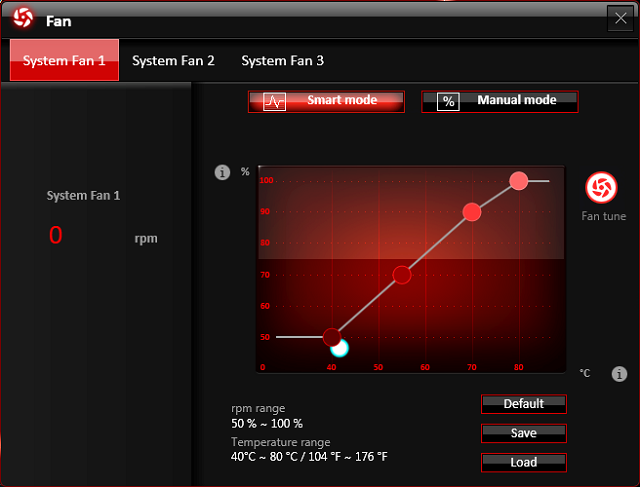Select the curve point at 80°C, 100%
640x487 pixels.
[519, 181]
